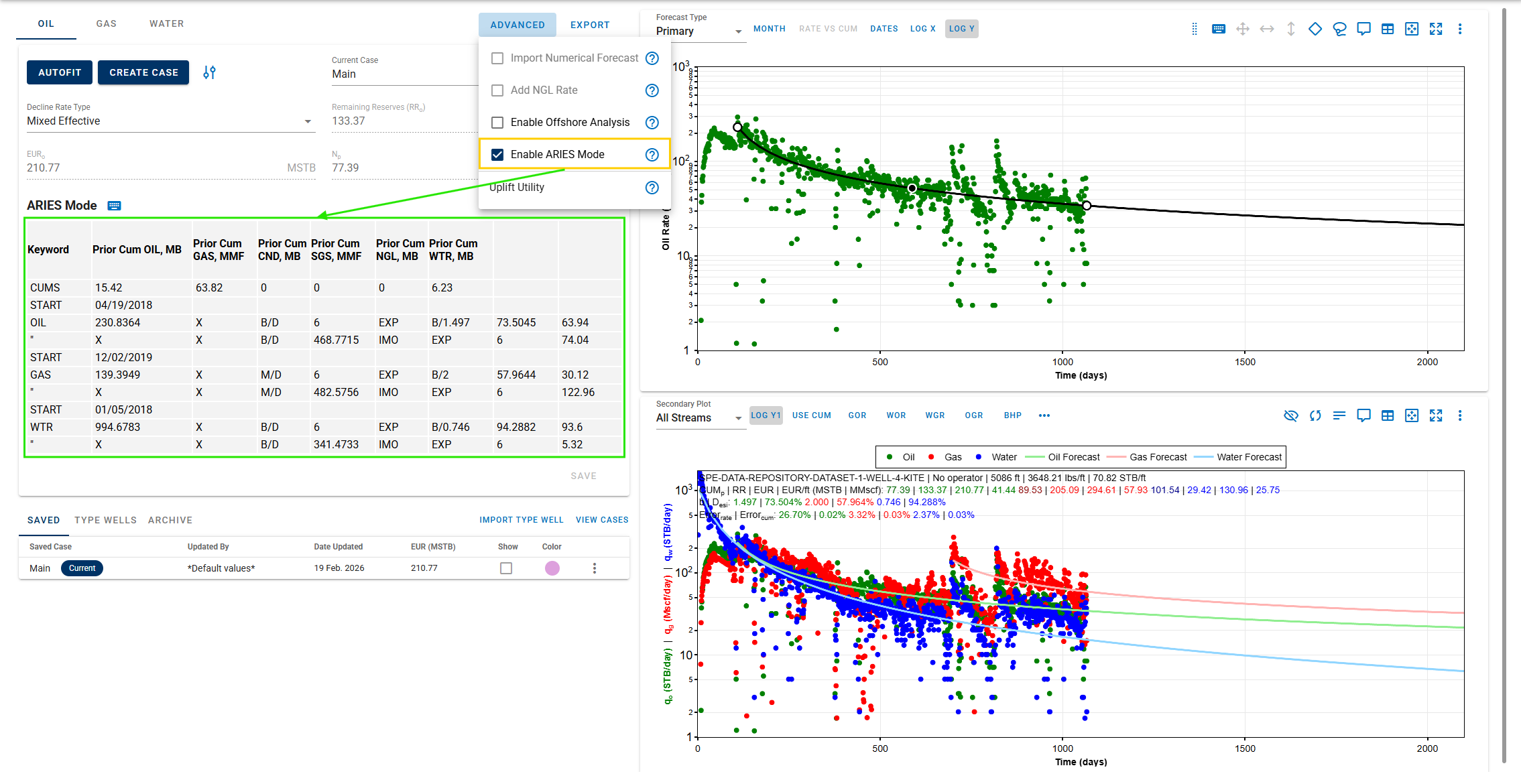Click keyboard icon next to ARIES Mode heading
This screenshot has height=784, width=1521.
coord(115,206)
